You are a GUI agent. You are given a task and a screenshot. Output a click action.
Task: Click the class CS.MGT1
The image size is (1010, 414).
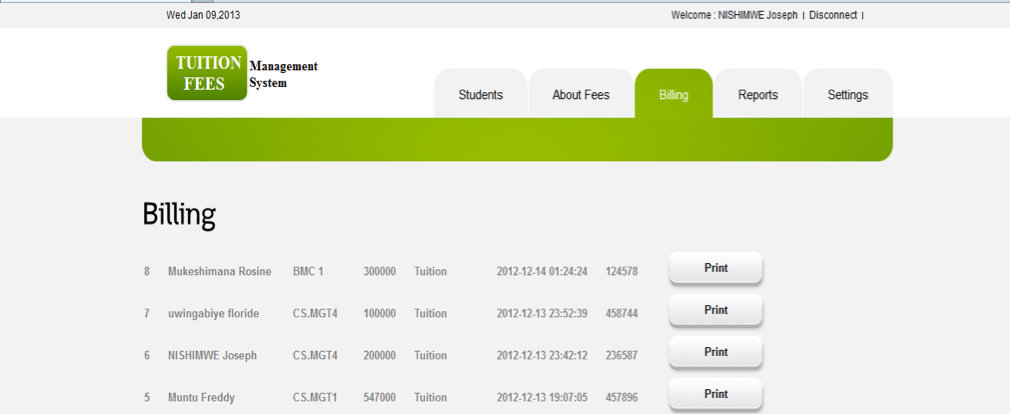(315, 397)
